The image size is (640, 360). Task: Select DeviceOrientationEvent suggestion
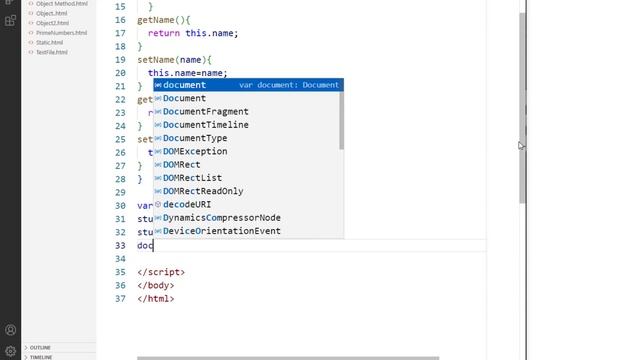248,231
